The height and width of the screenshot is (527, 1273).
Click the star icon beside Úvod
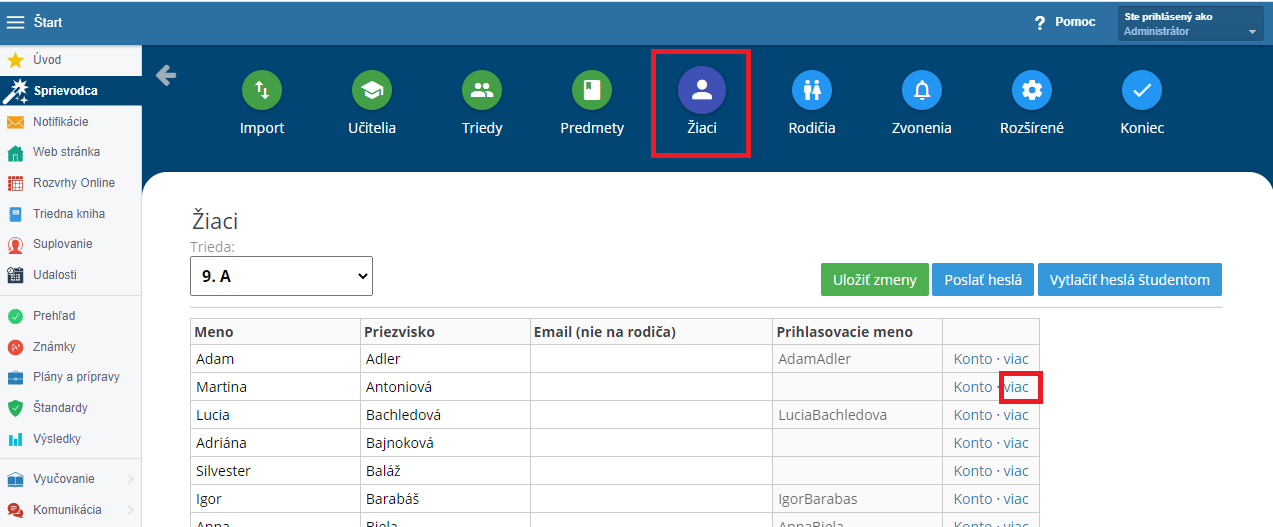[15, 60]
